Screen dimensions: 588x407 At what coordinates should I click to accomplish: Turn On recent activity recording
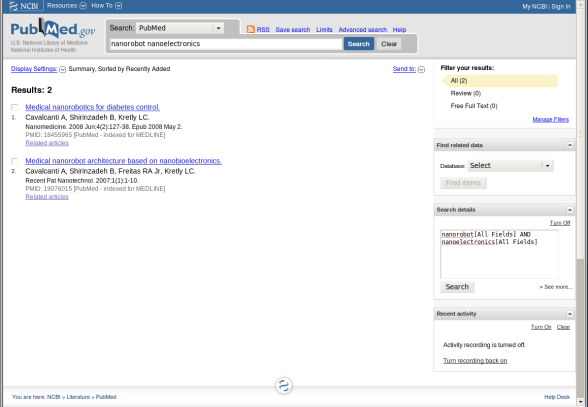click(x=541, y=327)
